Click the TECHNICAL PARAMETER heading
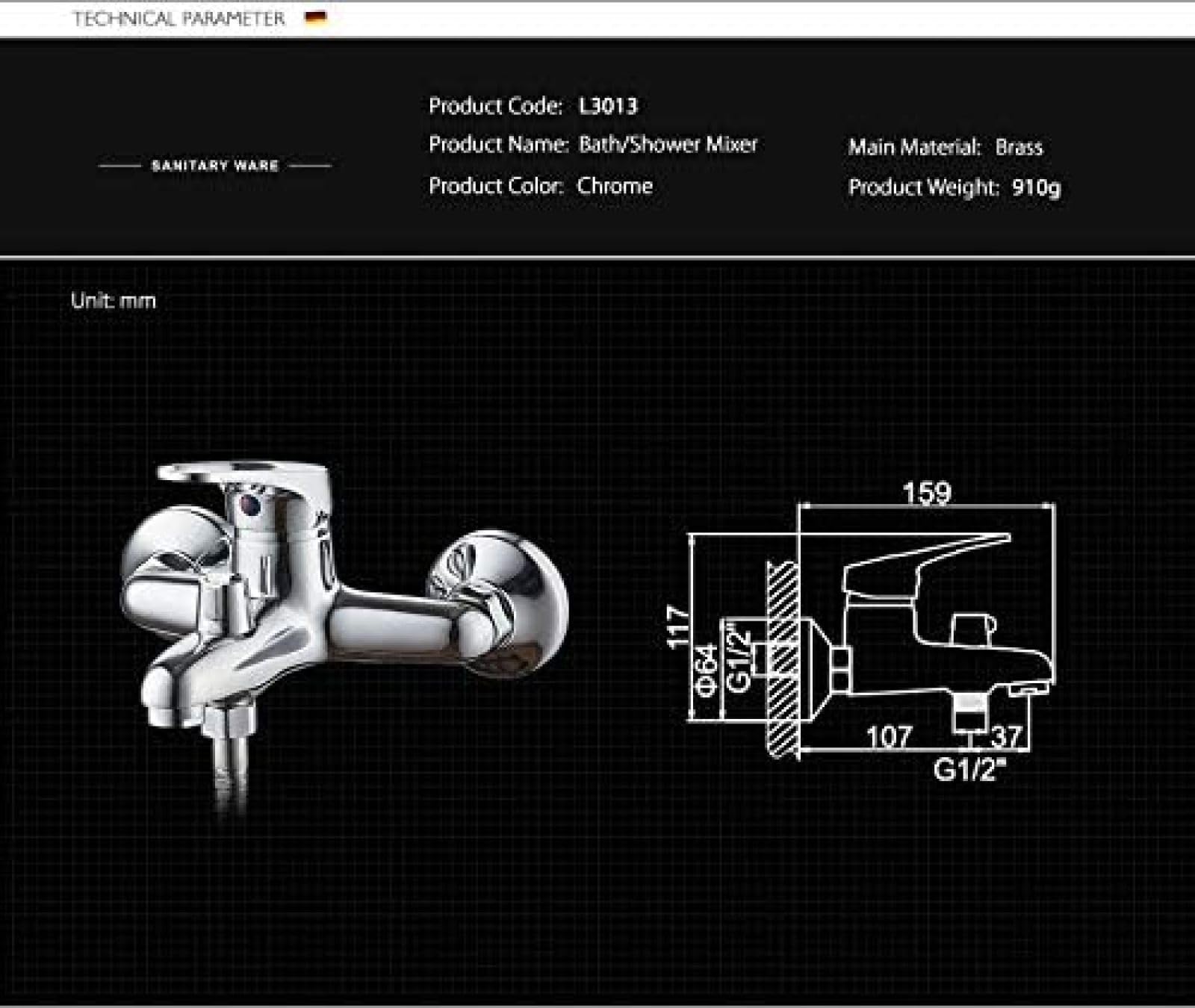1195x1008 pixels. point(179,19)
